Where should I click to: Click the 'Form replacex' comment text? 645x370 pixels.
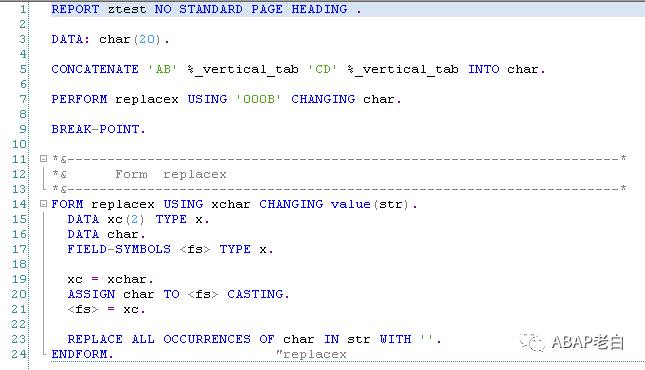pyautogui.click(x=171, y=174)
